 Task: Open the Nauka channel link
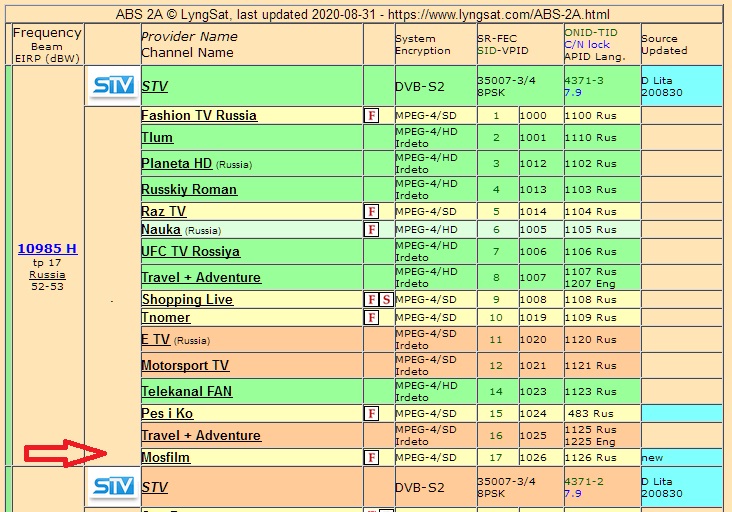(161, 230)
